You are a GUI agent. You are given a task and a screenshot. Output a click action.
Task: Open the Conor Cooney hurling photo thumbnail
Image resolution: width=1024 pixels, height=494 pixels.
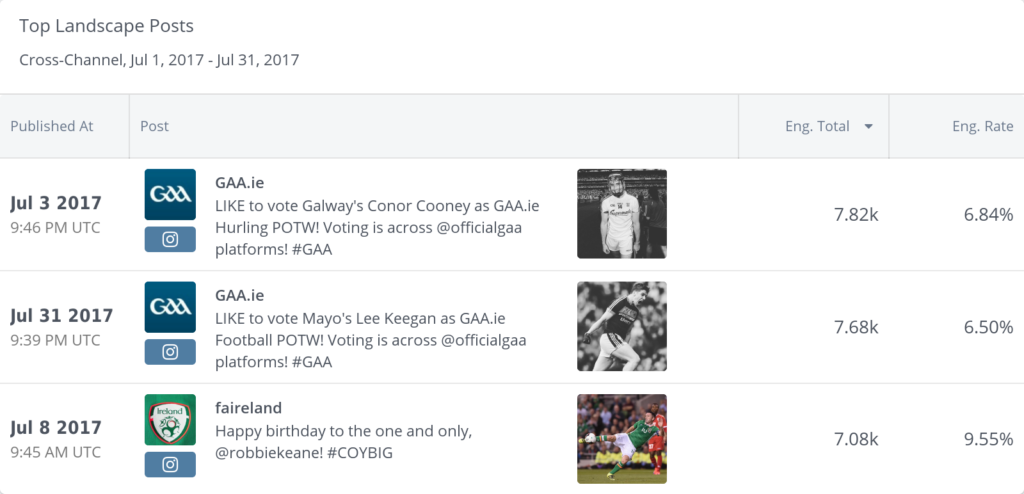click(622, 214)
